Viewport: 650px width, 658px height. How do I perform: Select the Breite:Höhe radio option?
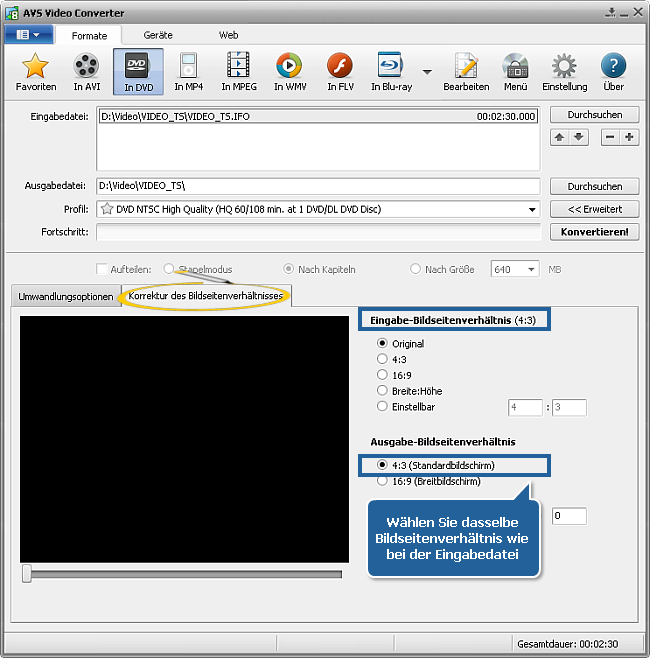382,390
